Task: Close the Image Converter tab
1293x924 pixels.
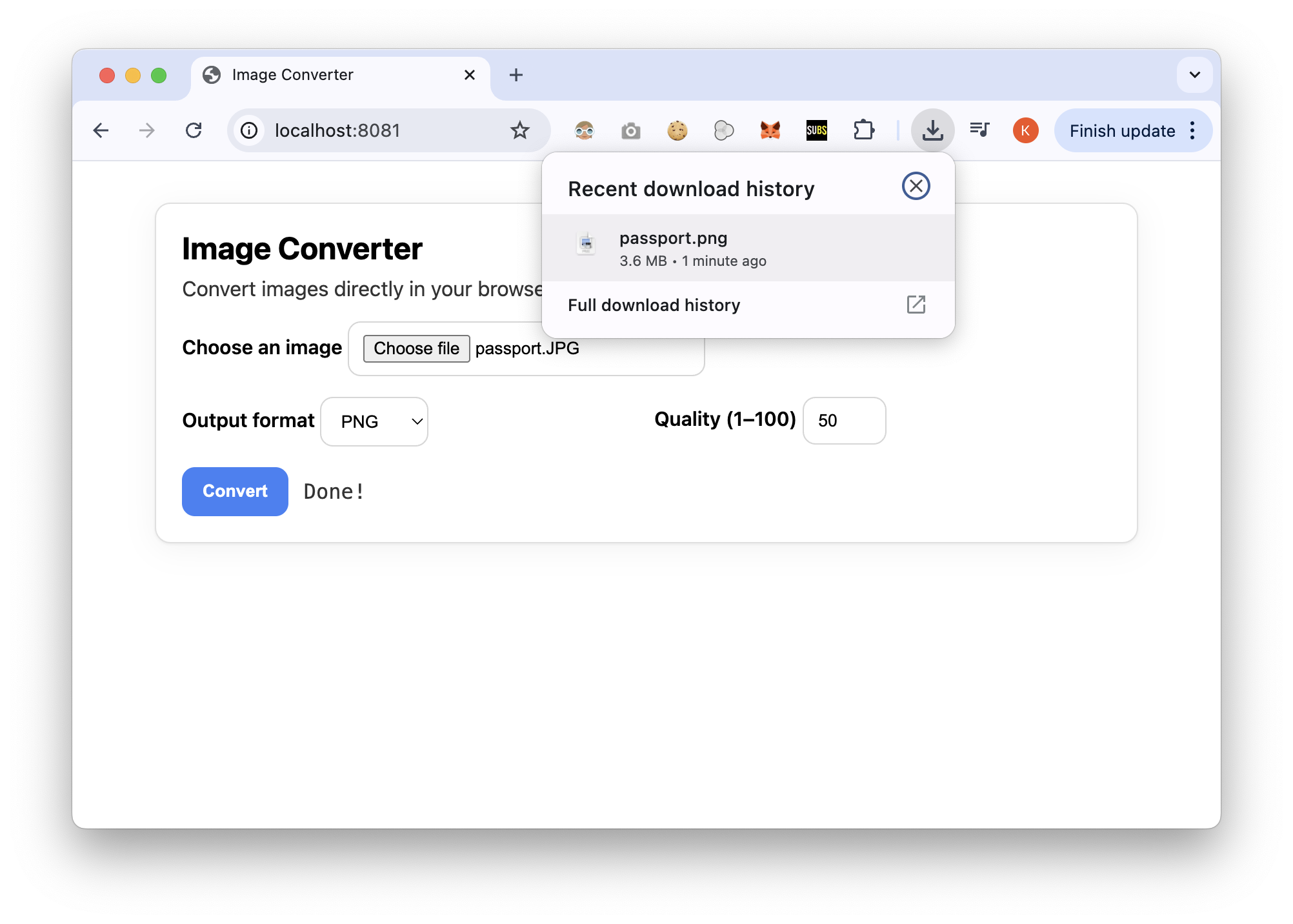Action: coord(470,75)
